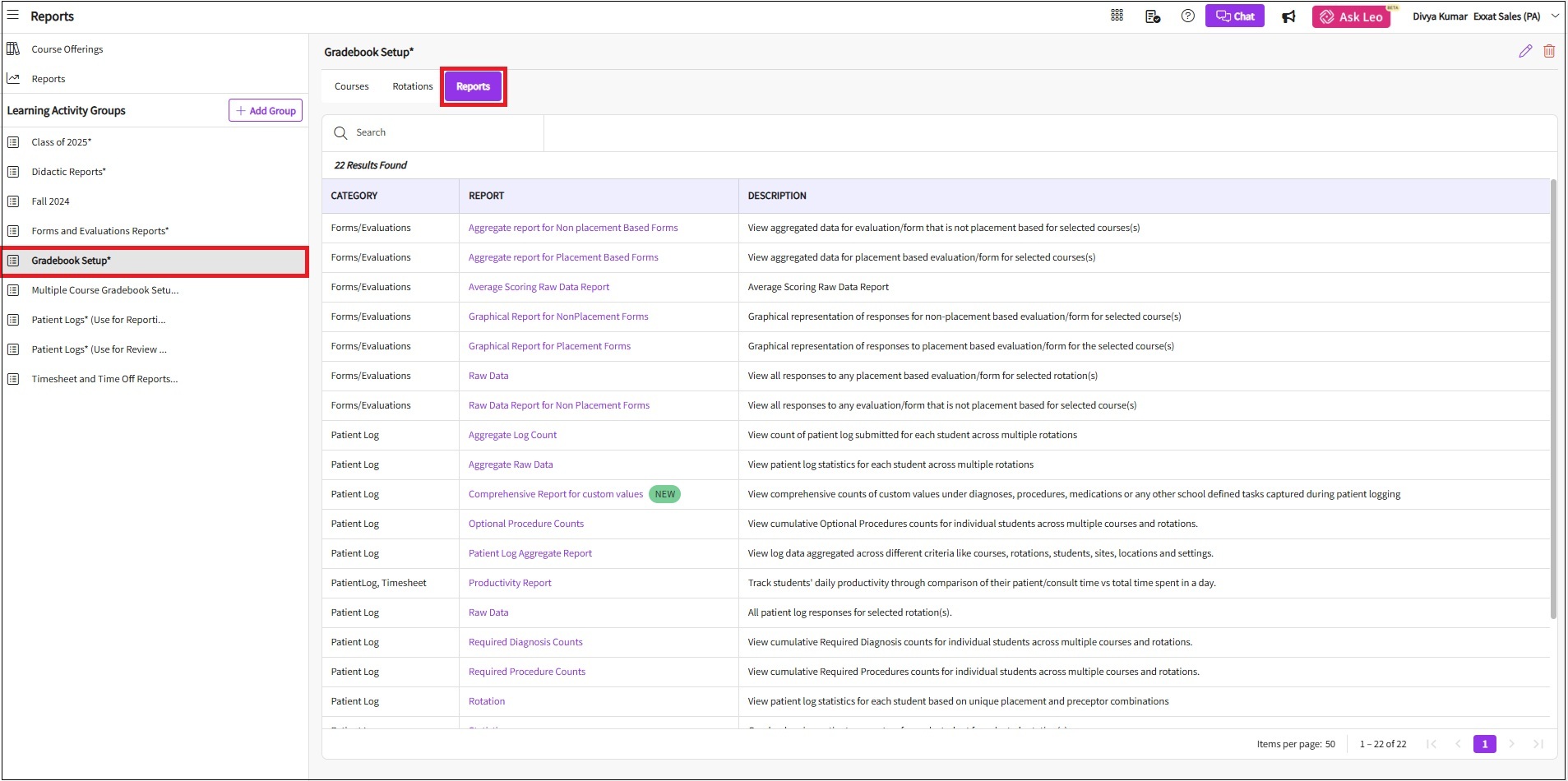Click the Reports chart icon in sidebar
Image resolution: width=1568 pixels, height=781 pixels.
(x=13, y=79)
